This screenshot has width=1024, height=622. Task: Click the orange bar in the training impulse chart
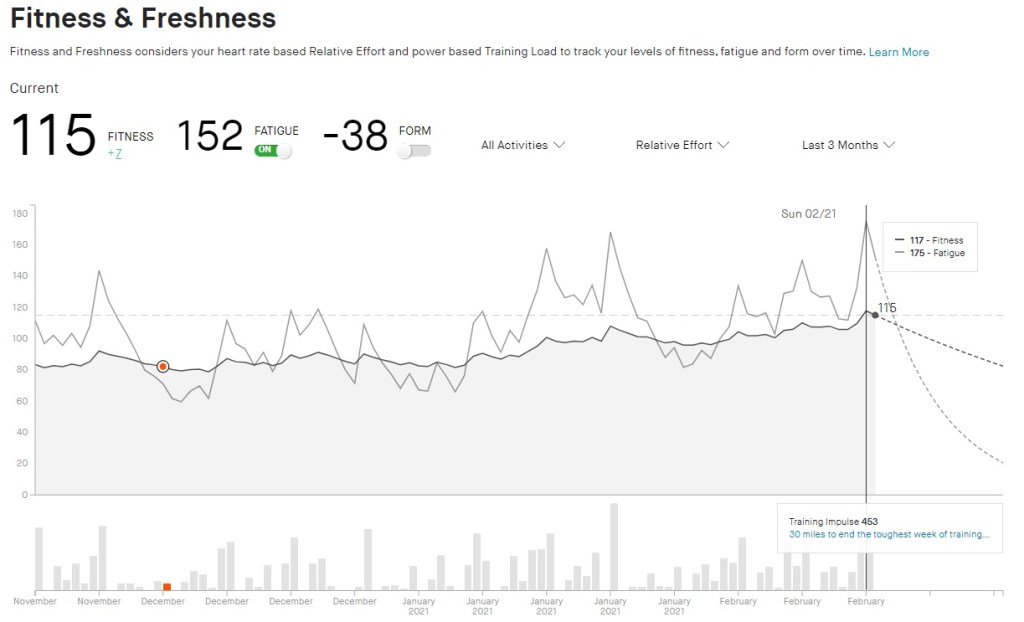click(167, 587)
